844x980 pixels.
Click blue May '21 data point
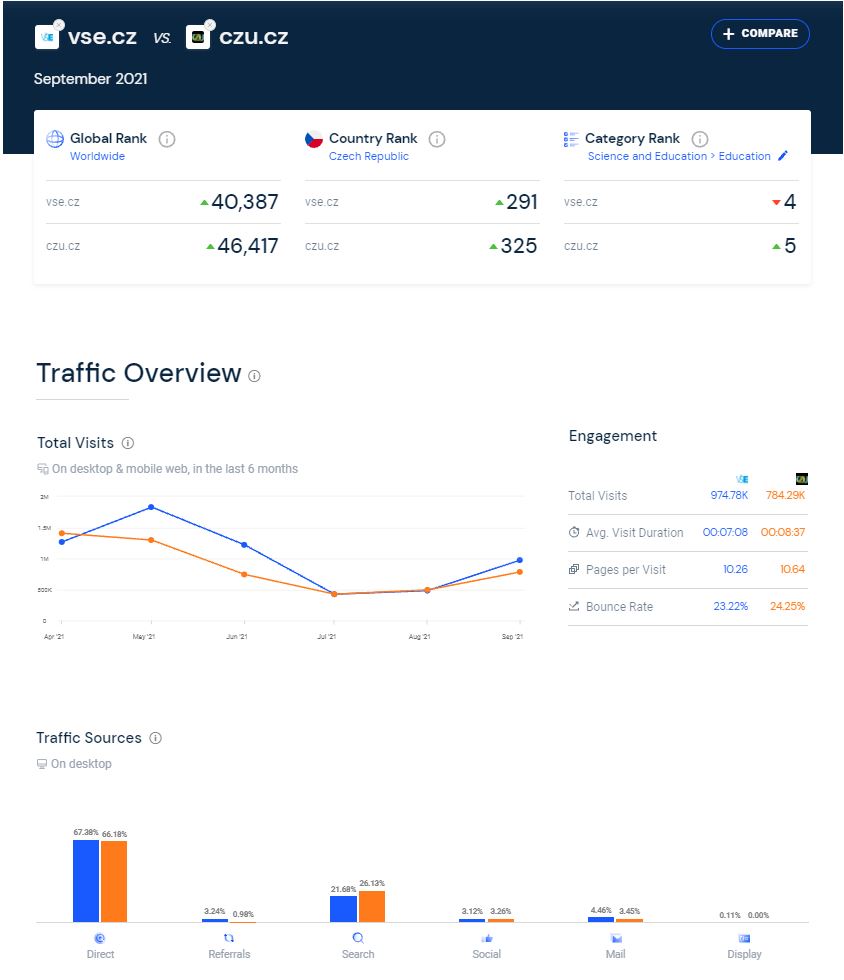[x=151, y=508]
